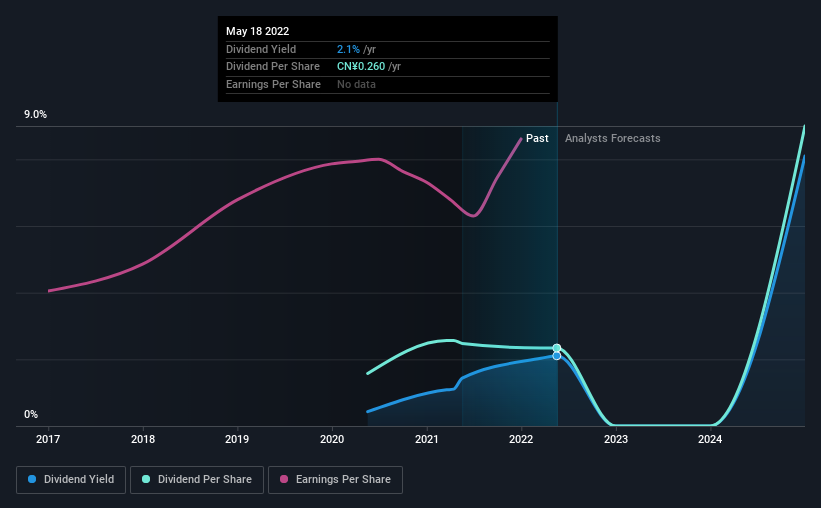Image resolution: width=821 pixels, height=508 pixels.
Task: Click the Past region label
Action: 537,138
